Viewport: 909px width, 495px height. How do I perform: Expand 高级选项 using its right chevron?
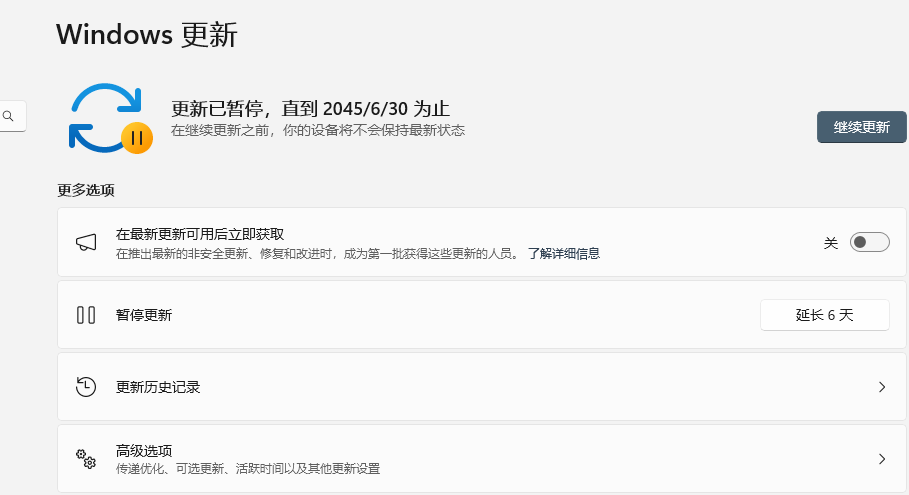(881, 459)
